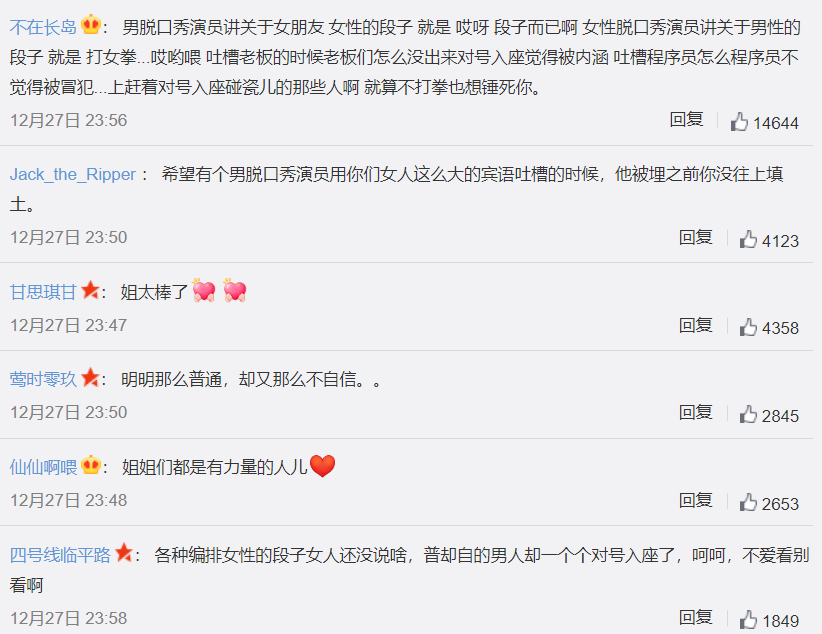Open 四号线临平路 user profile
This screenshot has height=634, width=822.
tap(60, 555)
